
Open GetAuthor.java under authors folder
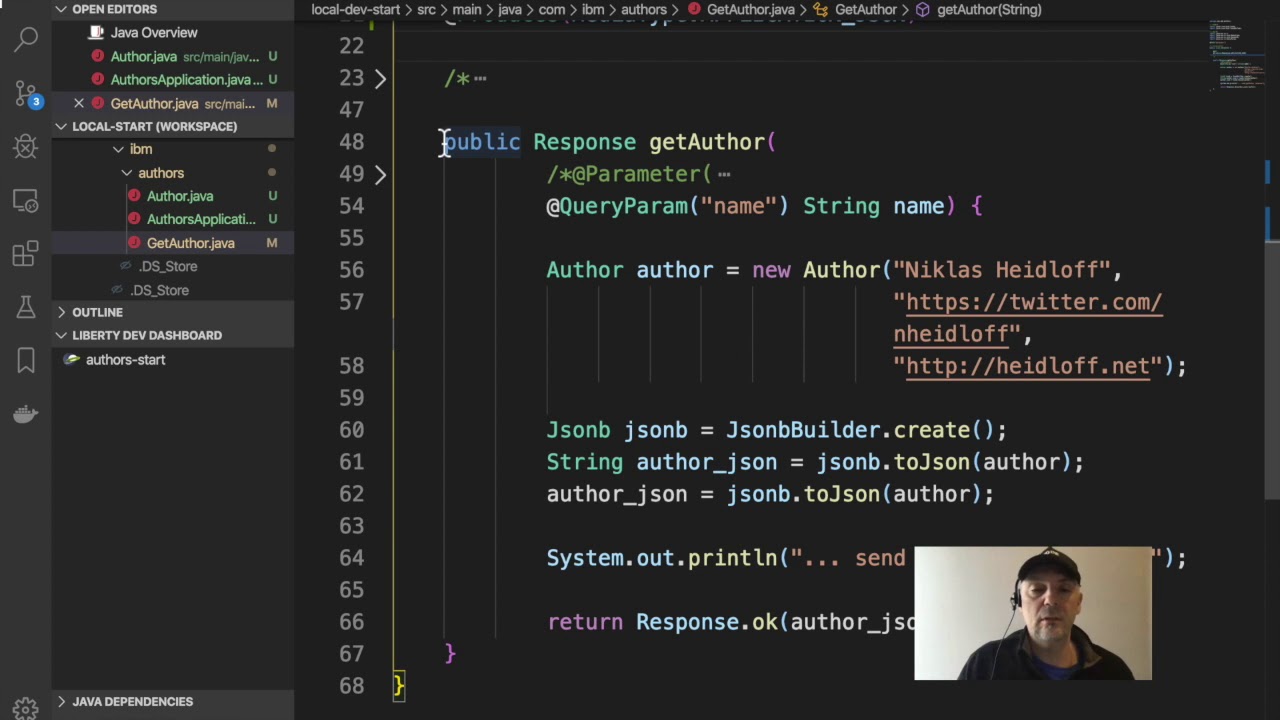(190, 243)
